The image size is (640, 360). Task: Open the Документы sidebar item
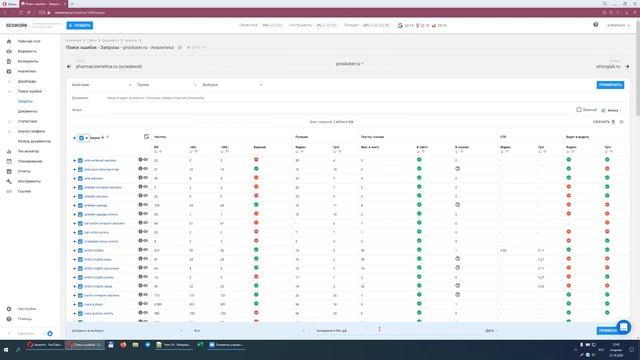(x=27, y=111)
